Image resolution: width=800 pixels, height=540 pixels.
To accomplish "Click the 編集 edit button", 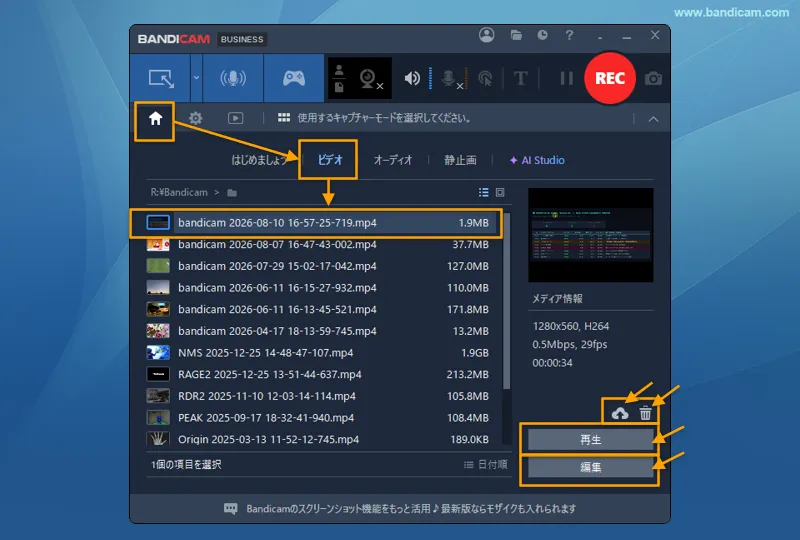I will click(x=590, y=467).
